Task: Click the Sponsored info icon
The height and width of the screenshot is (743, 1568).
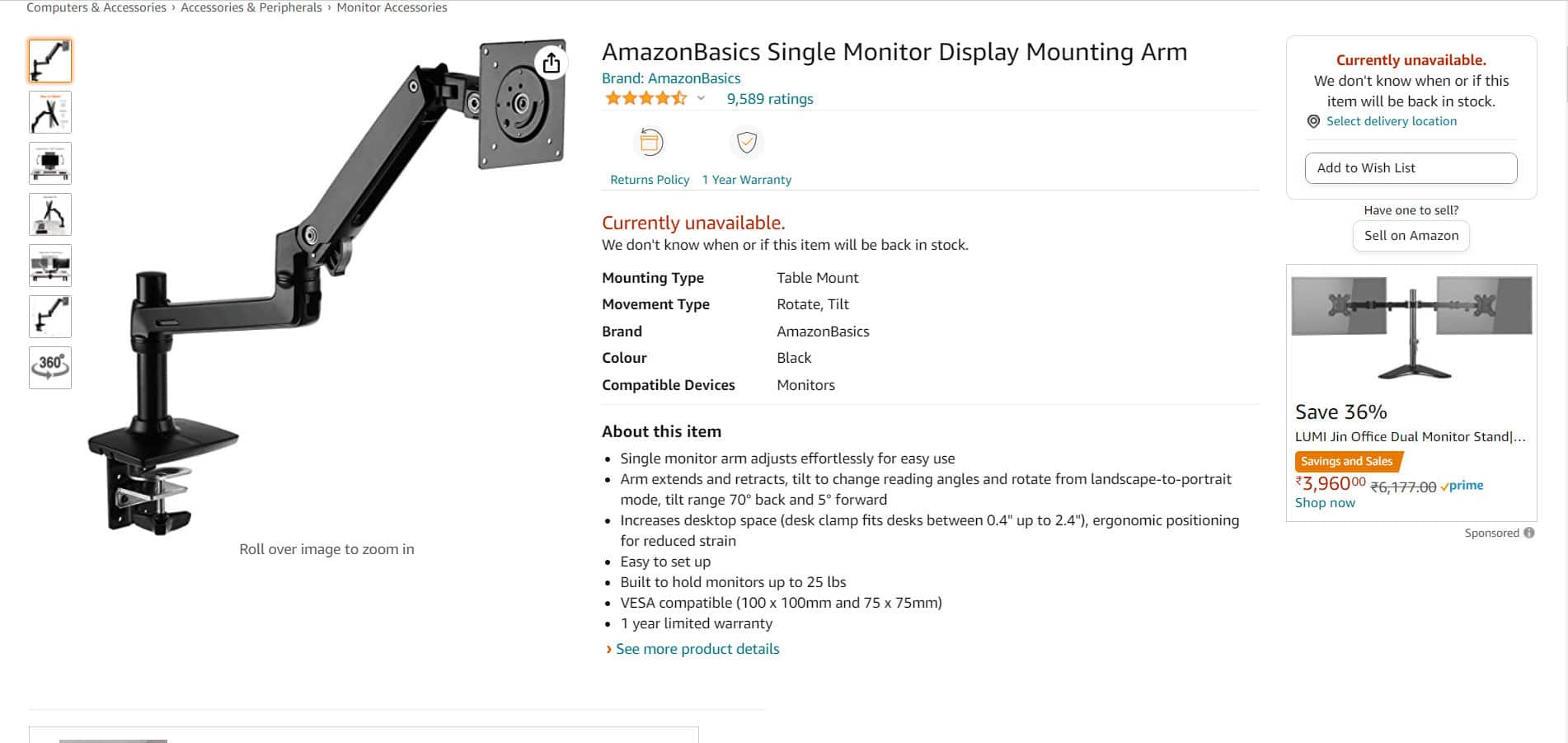Action: (1529, 533)
